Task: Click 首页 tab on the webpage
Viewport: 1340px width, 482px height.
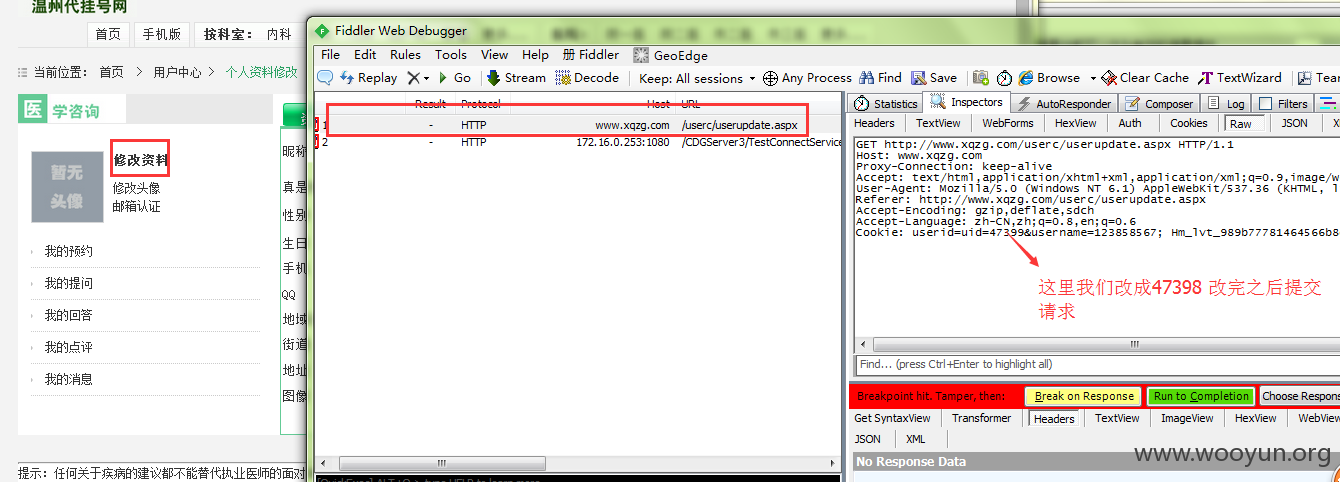Action: 108,34
